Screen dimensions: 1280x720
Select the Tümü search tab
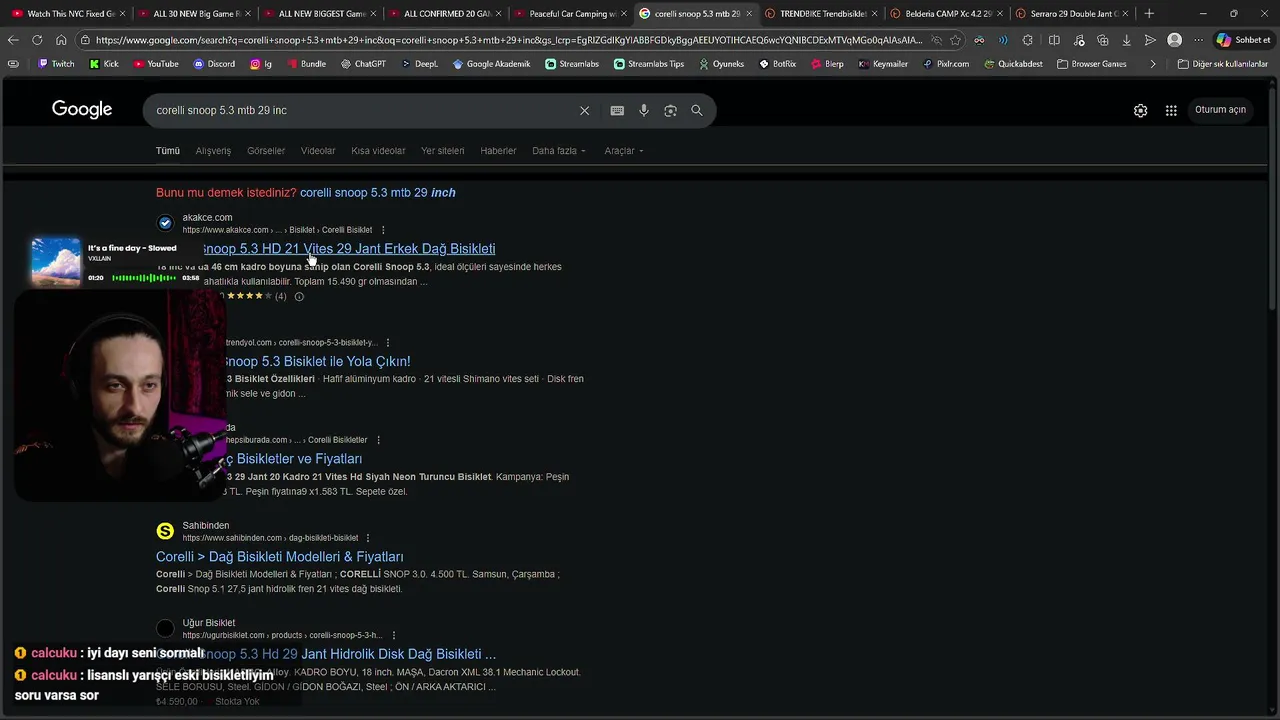click(168, 151)
